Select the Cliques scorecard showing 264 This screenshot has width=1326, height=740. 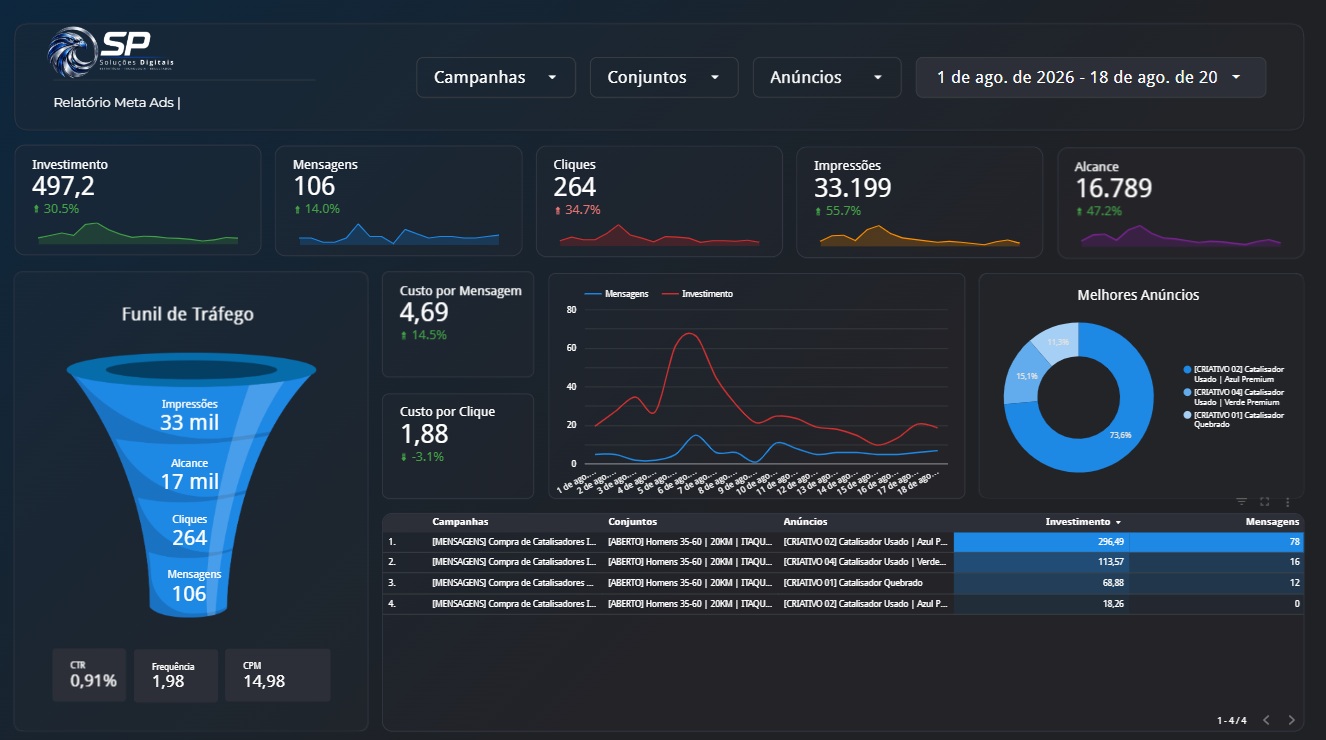point(660,200)
